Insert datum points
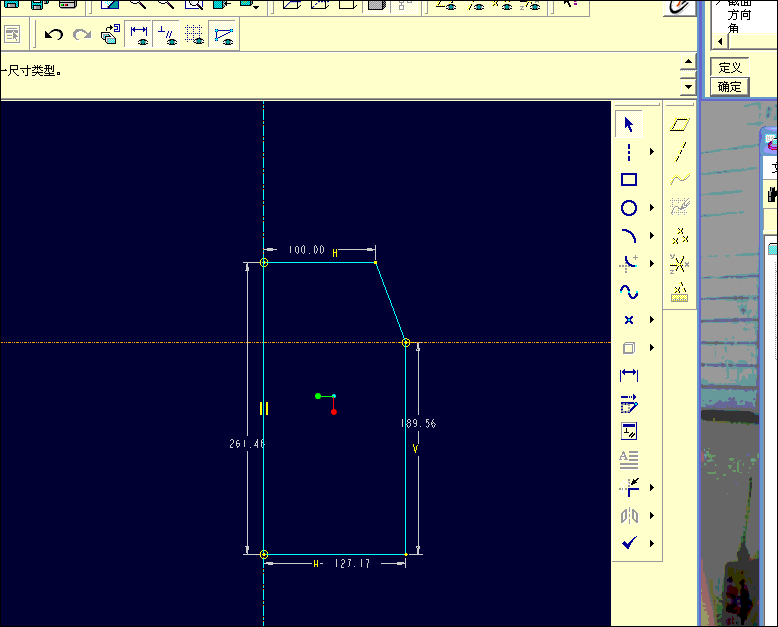 (x=680, y=236)
